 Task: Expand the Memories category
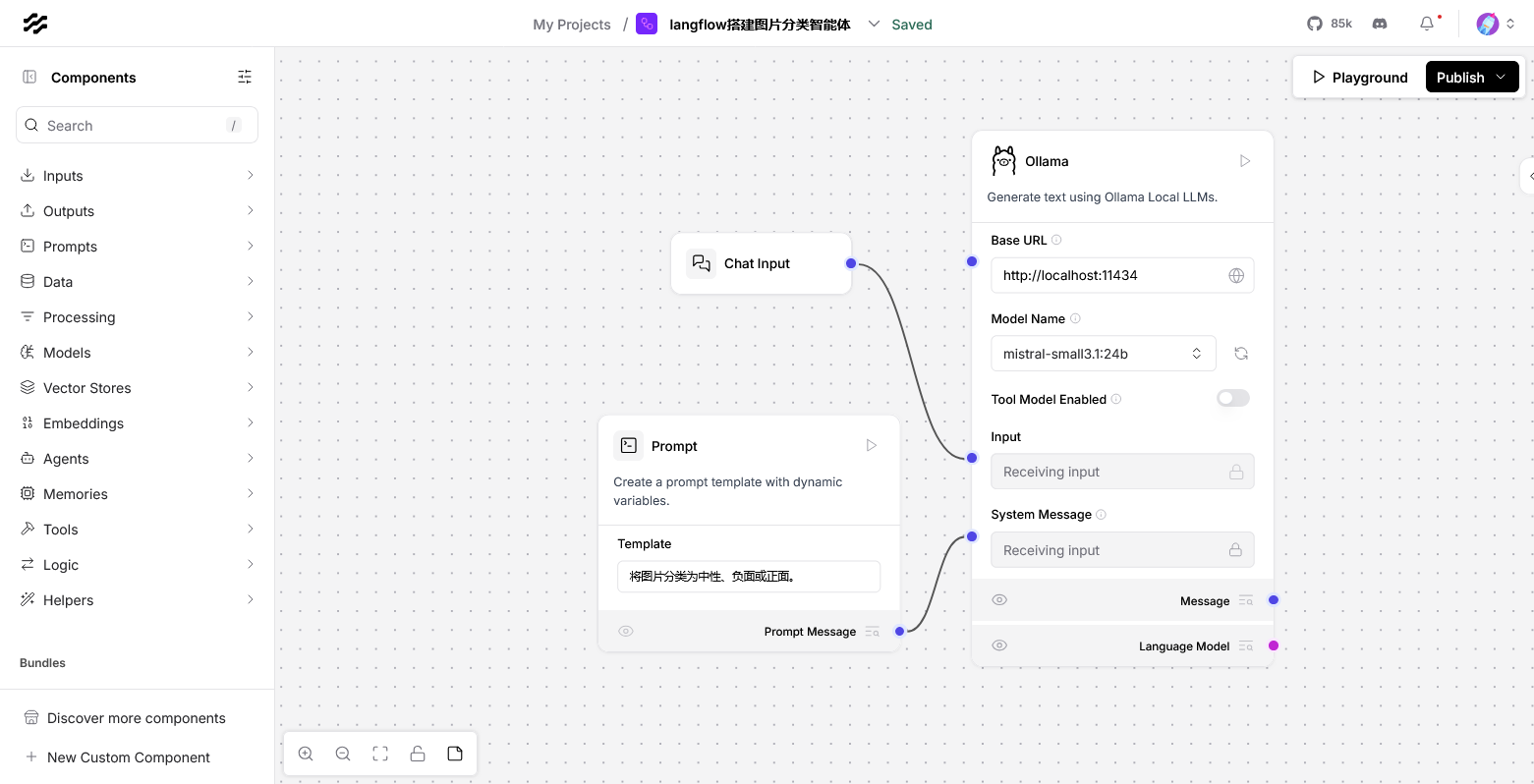[138, 494]
